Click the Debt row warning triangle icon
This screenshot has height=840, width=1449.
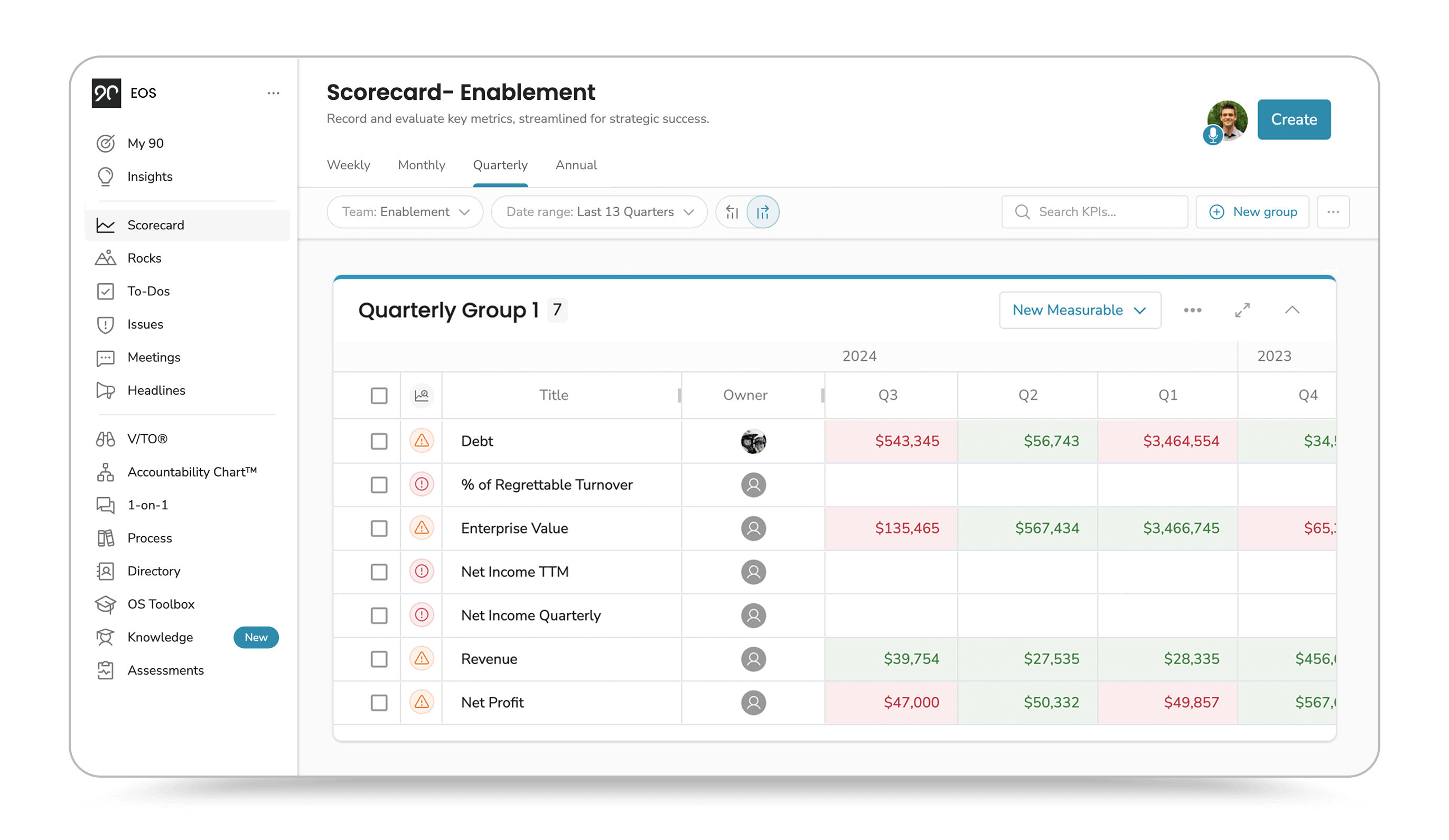point(422,441)
